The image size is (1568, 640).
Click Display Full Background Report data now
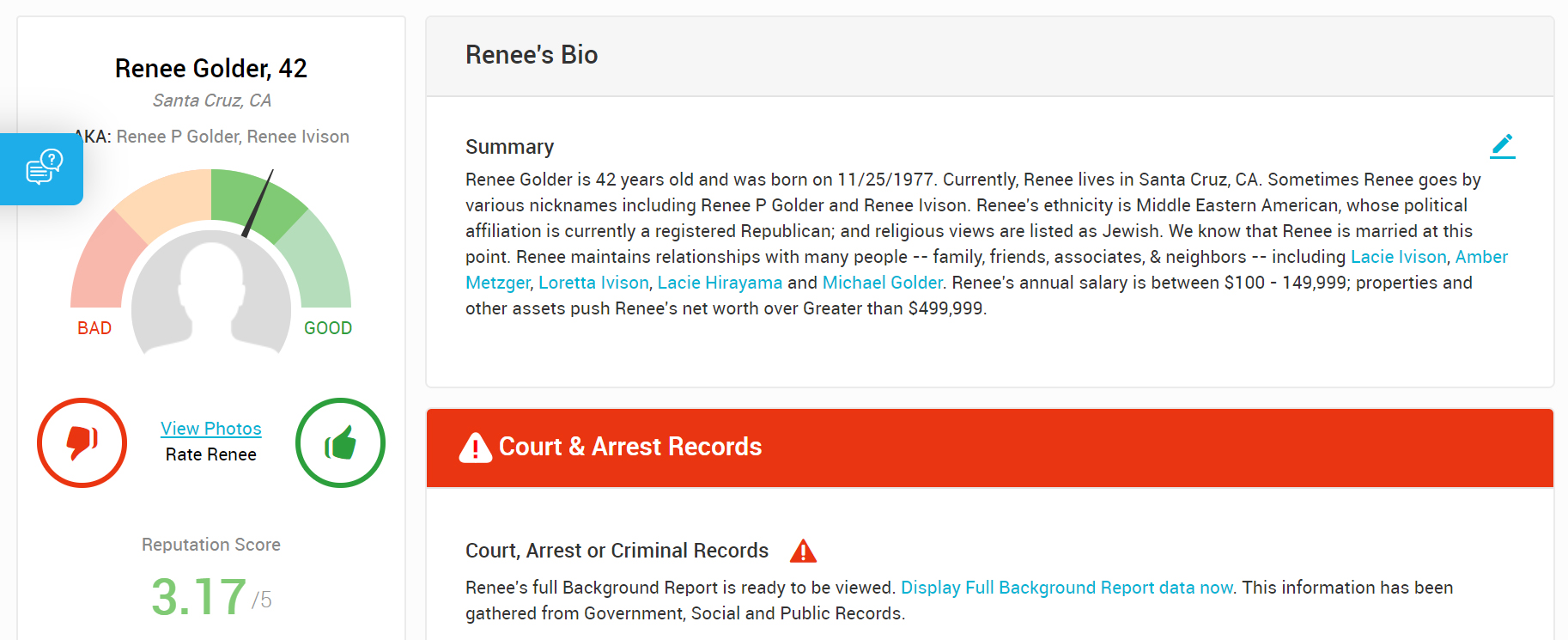click(x=1067, y=588)
